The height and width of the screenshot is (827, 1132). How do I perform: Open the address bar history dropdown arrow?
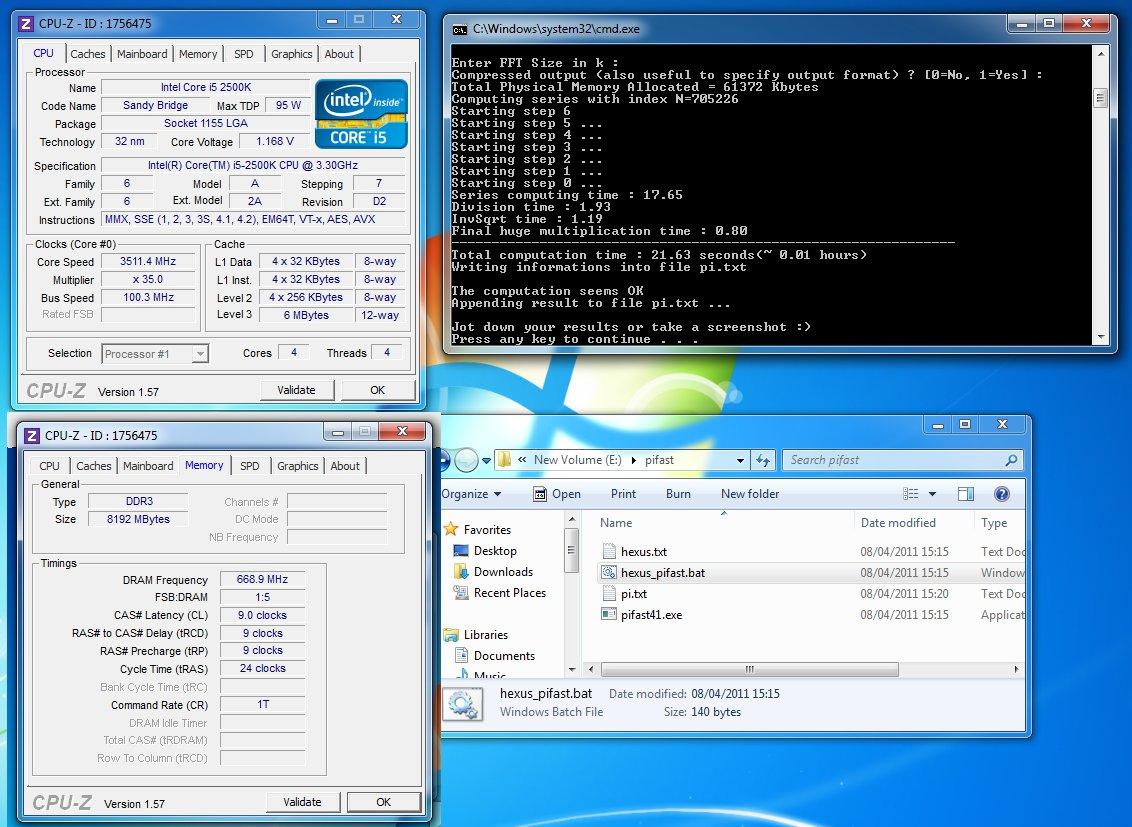coord(740,460)
